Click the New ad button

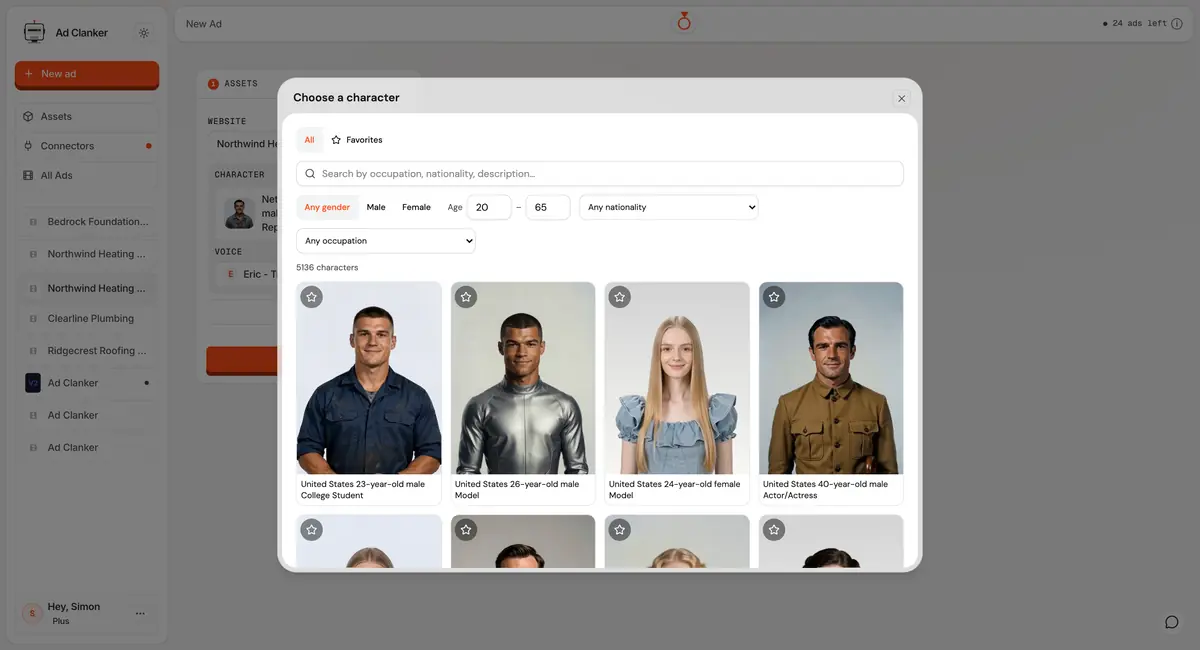87,74
